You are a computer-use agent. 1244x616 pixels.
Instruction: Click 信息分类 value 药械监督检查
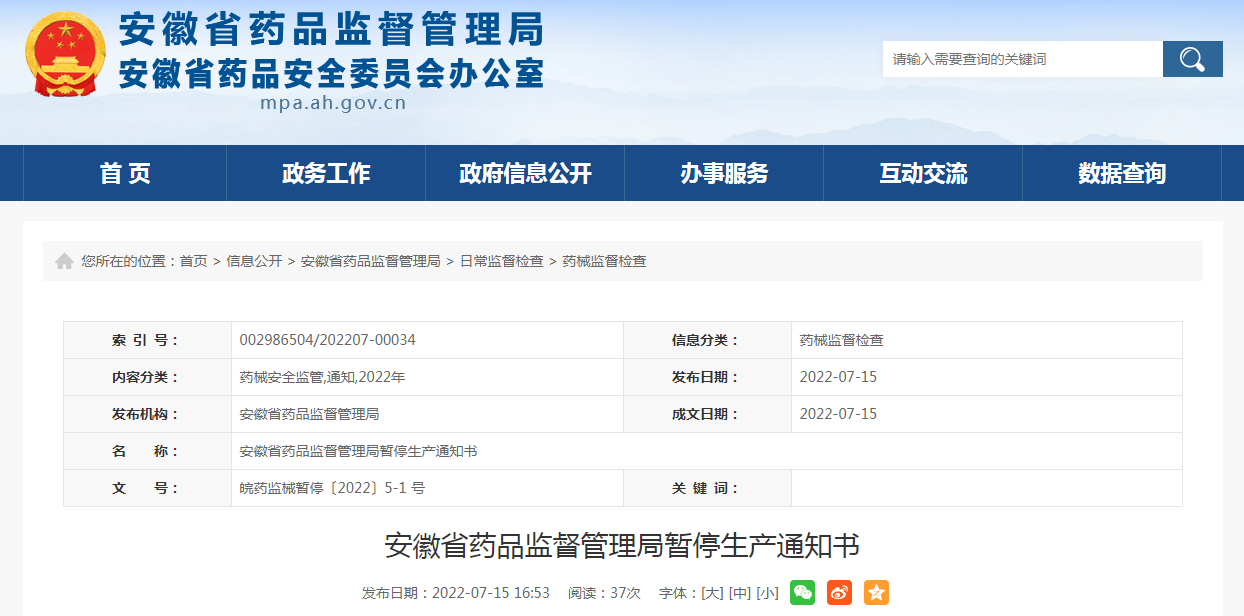pos(842,340)
